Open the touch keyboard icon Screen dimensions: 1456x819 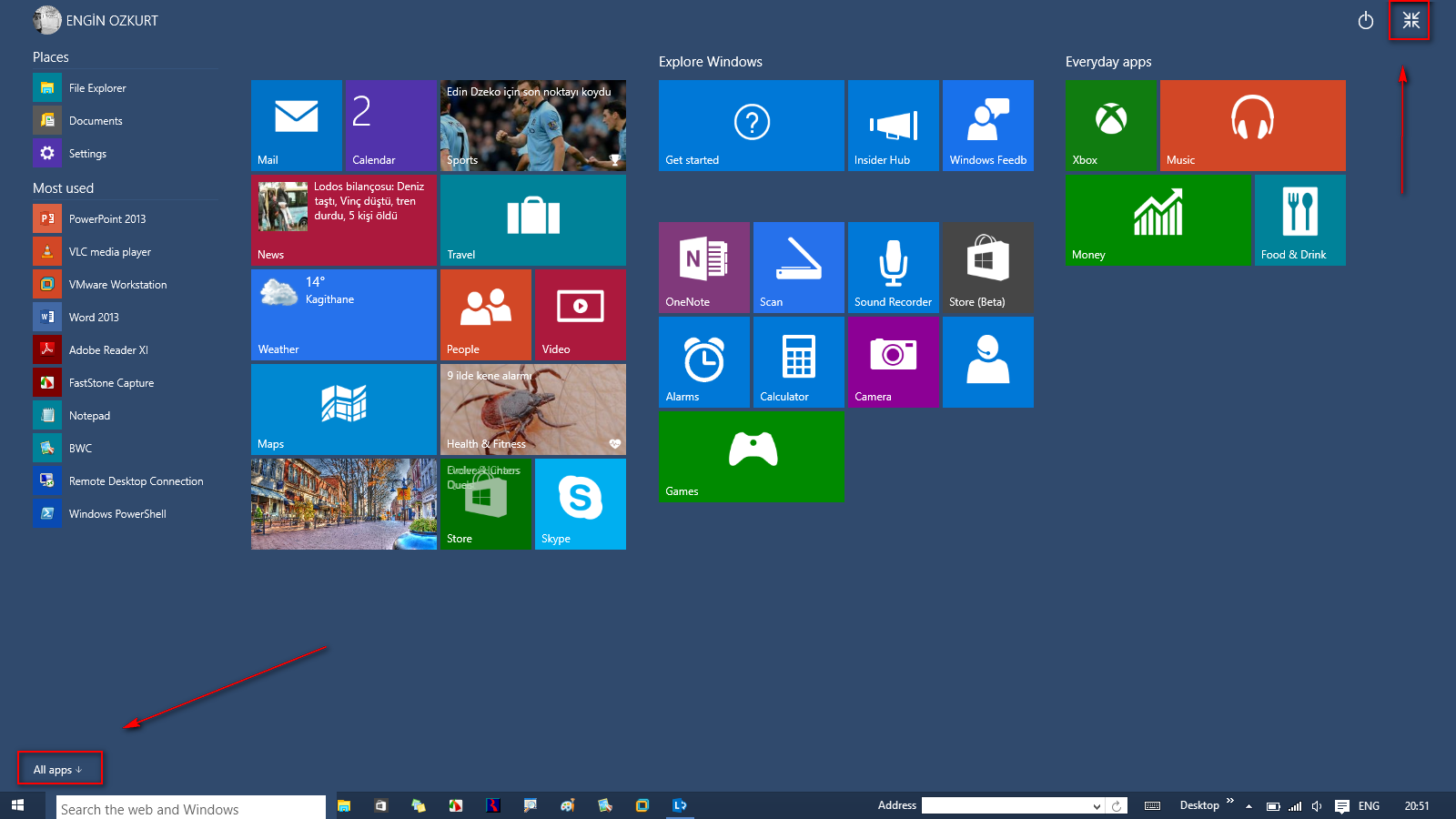[1152, 806]
